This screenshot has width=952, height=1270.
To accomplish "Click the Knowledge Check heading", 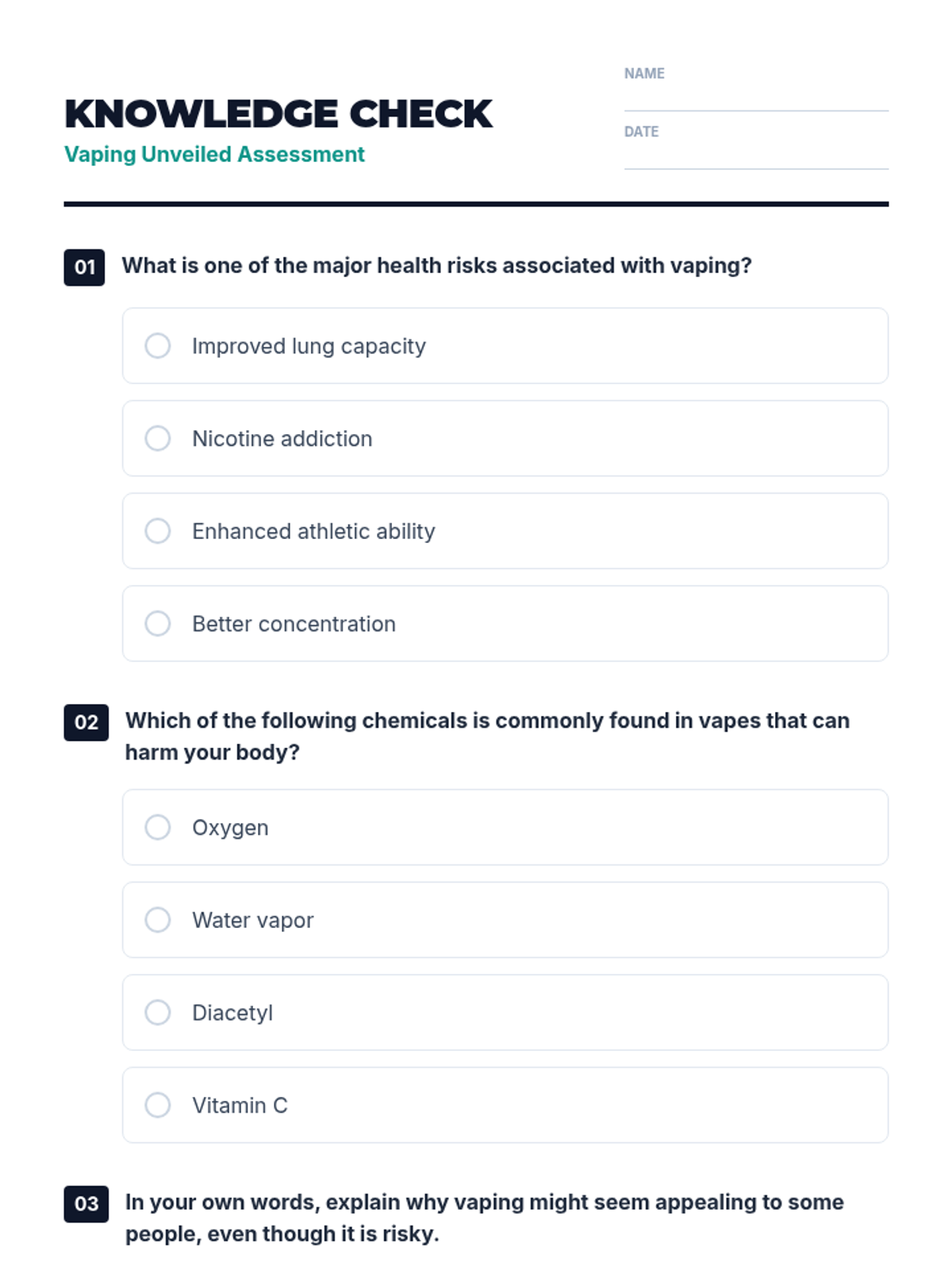I will pyautogui.click(x=278, y=114).
